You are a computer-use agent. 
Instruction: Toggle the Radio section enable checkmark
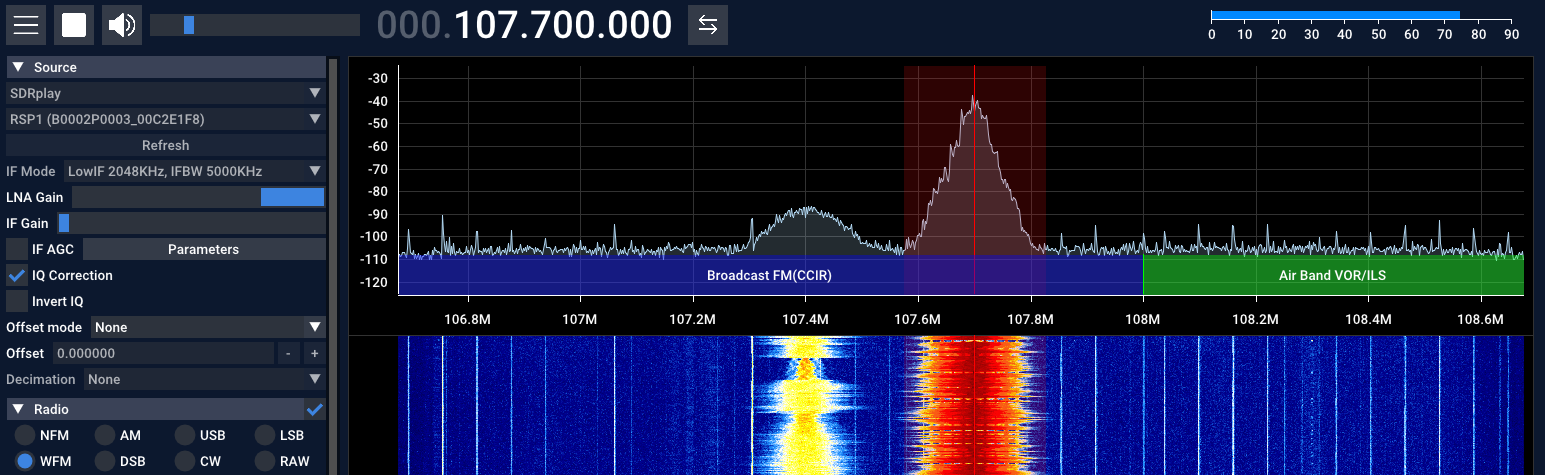coord(315,409)
